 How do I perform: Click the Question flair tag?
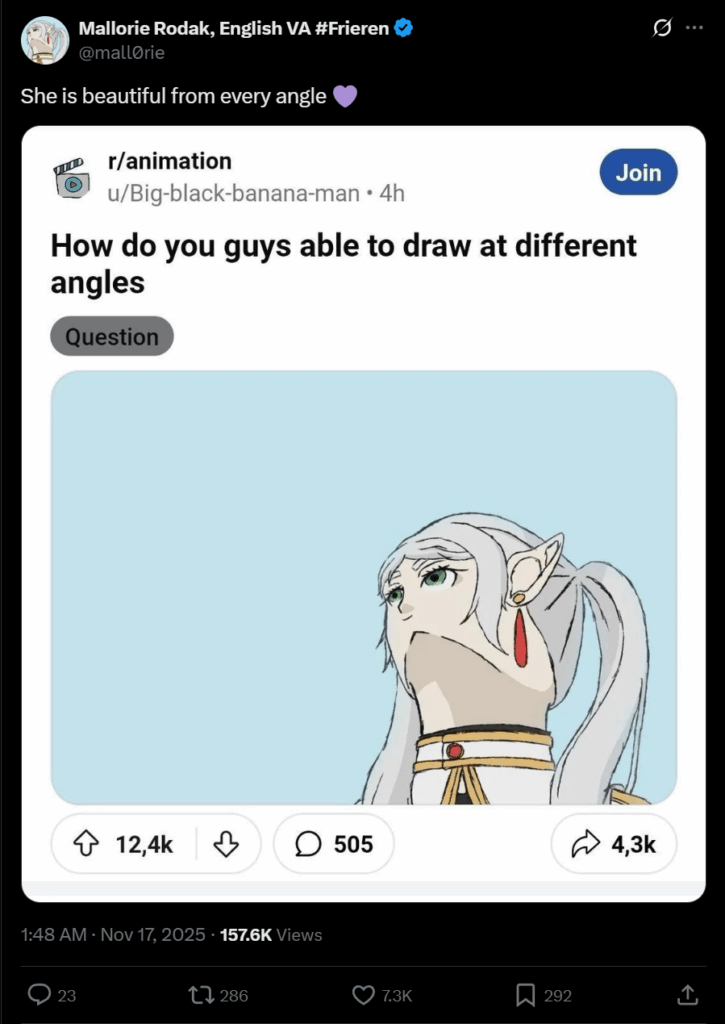(112, 337)
